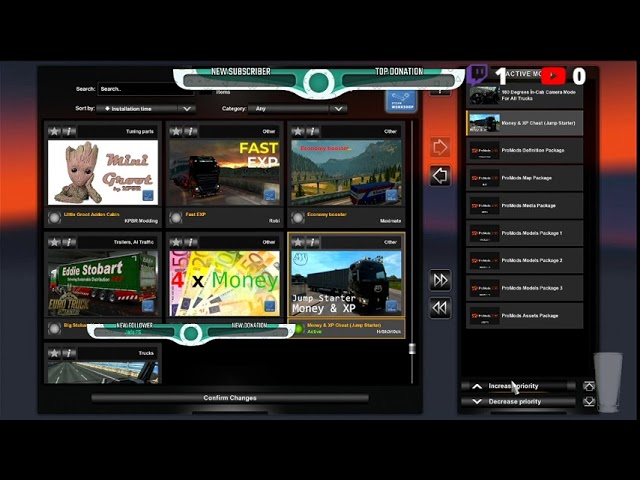Click the 4 x Money thumbnail
The width and height of the screenshot is (640, 480).
click(224, 283)
